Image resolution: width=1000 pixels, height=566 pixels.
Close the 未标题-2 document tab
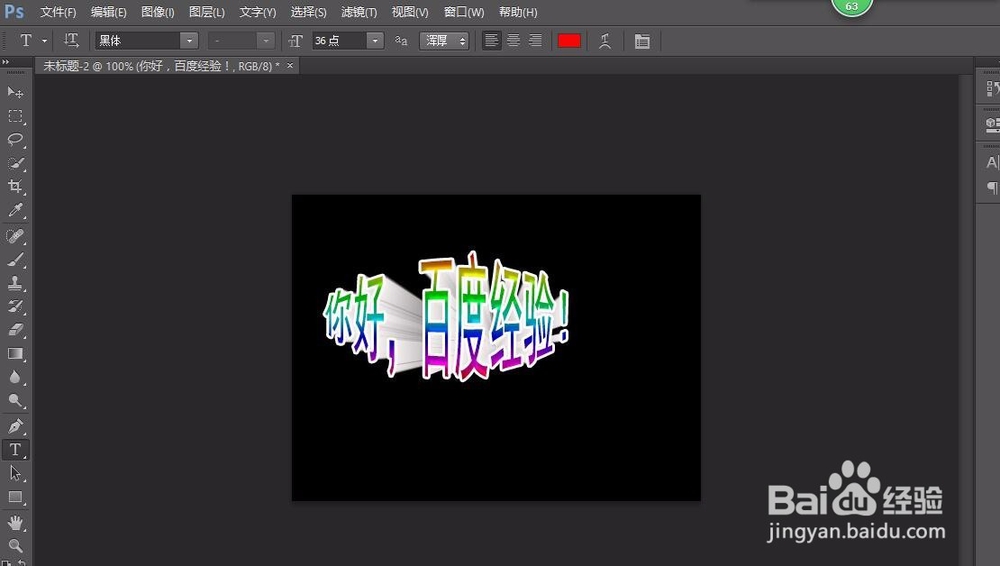tap(290, 65)
